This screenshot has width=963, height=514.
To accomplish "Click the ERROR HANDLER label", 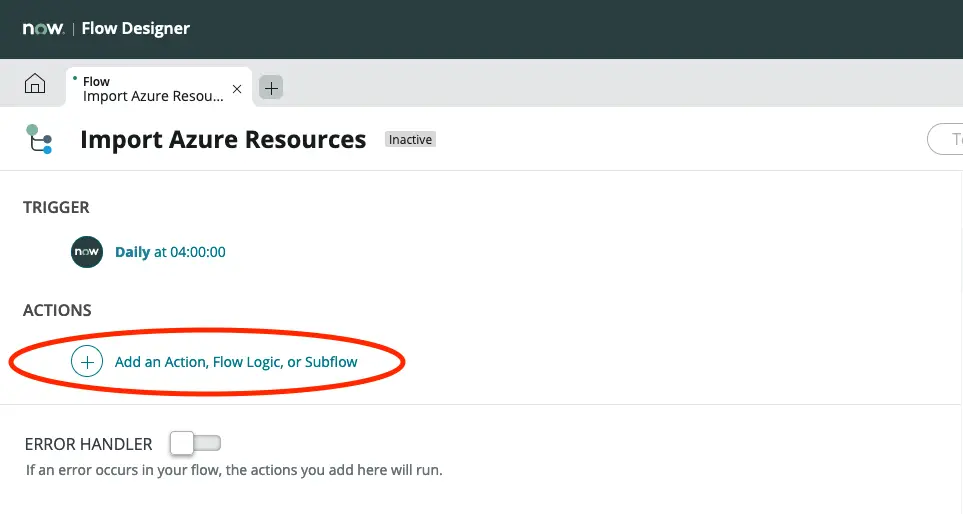I will click(x=88, y=444).
